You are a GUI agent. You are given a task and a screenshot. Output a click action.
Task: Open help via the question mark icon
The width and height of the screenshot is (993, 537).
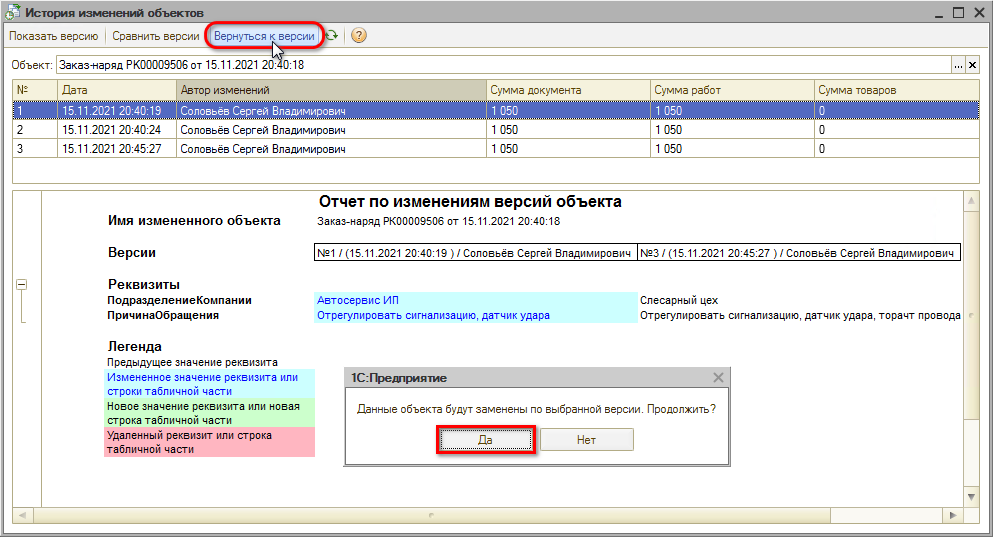359,36
